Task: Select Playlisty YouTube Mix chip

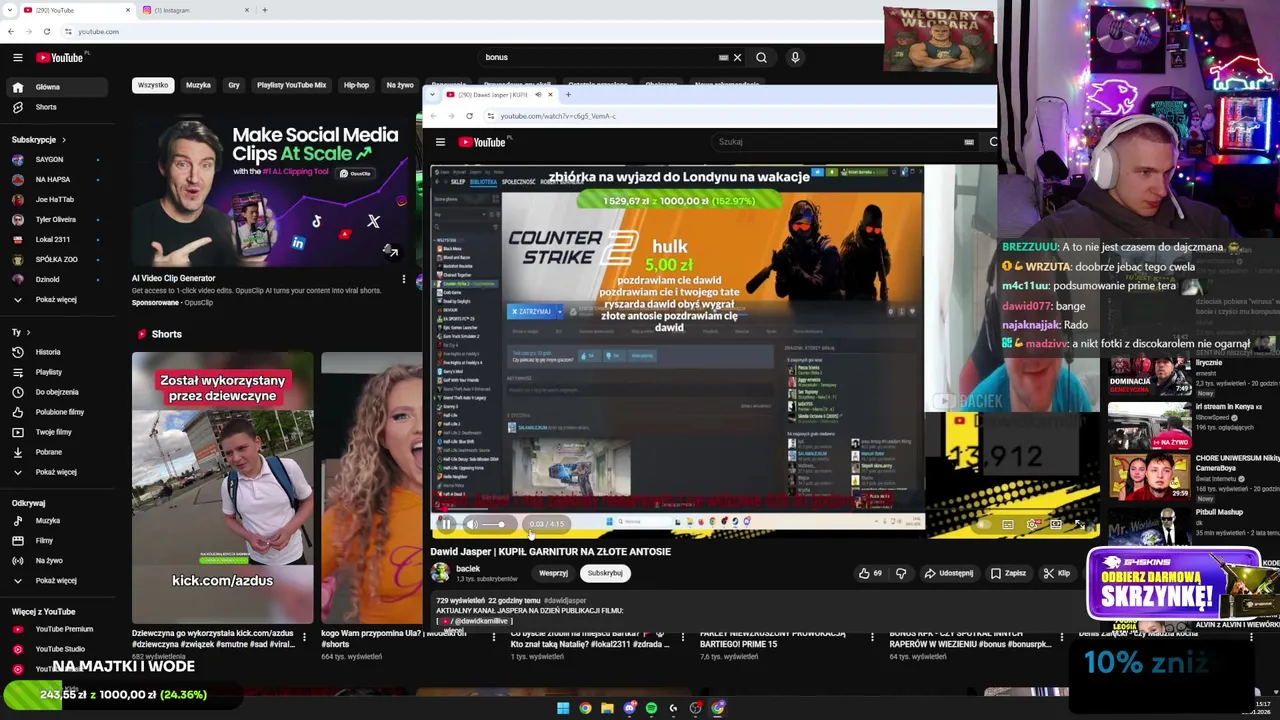Action: pyautogui.click(x=291, y=86)
